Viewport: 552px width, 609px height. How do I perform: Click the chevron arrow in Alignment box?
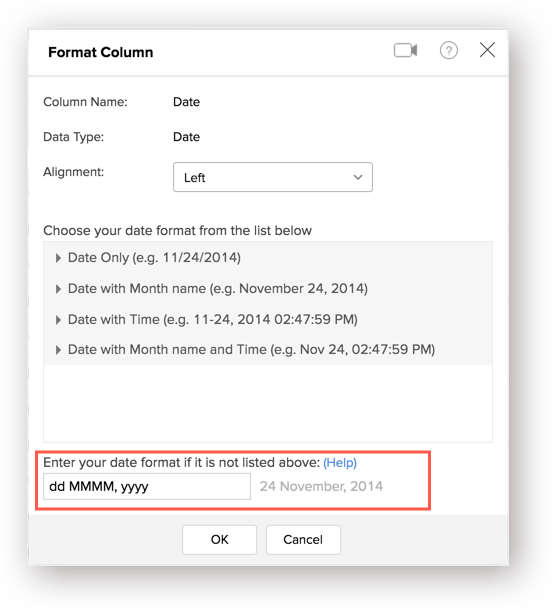tap(358, 177)
